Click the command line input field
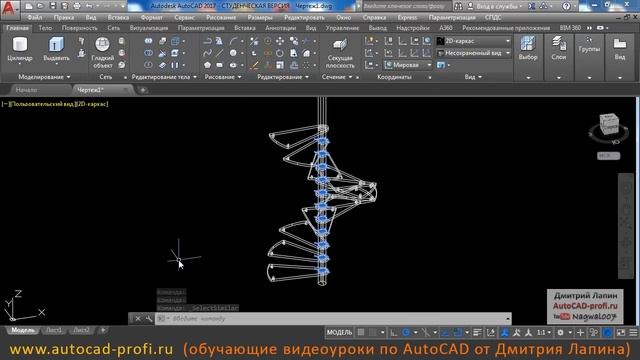Viewport: 640px width, 360px height. tap(333, 319)
